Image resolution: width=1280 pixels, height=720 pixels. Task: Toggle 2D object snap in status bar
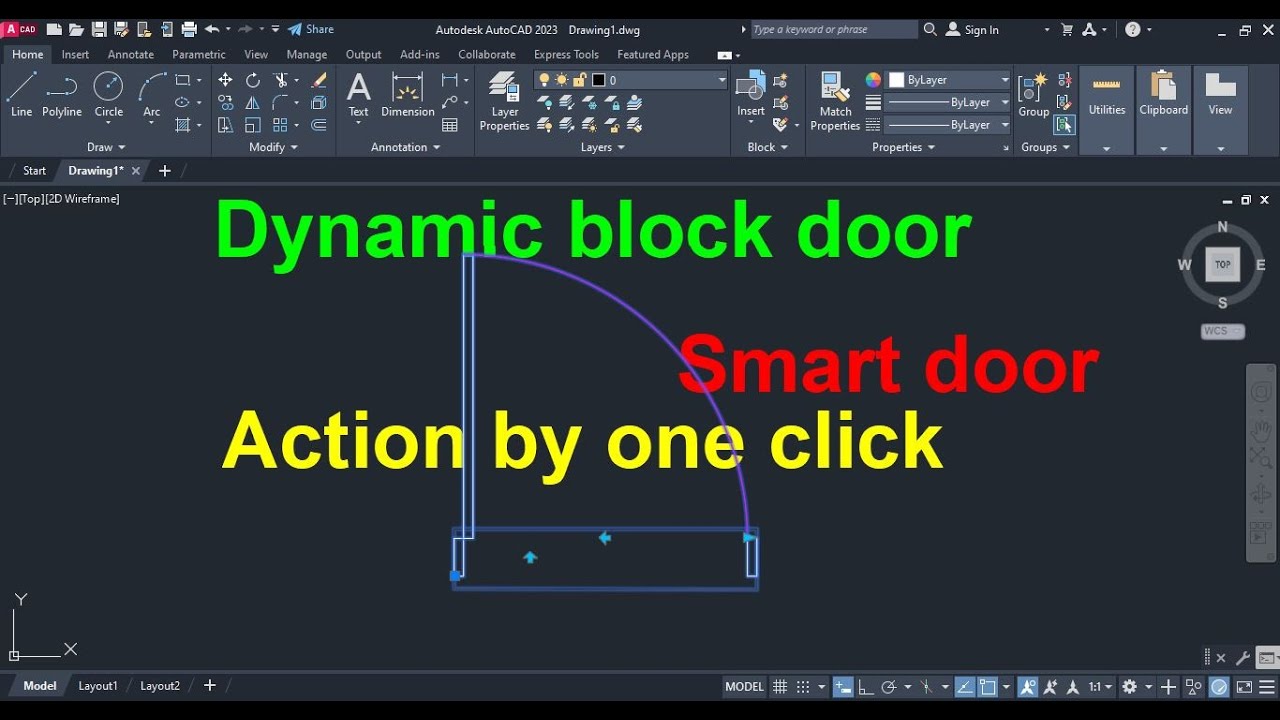point(988,687)
